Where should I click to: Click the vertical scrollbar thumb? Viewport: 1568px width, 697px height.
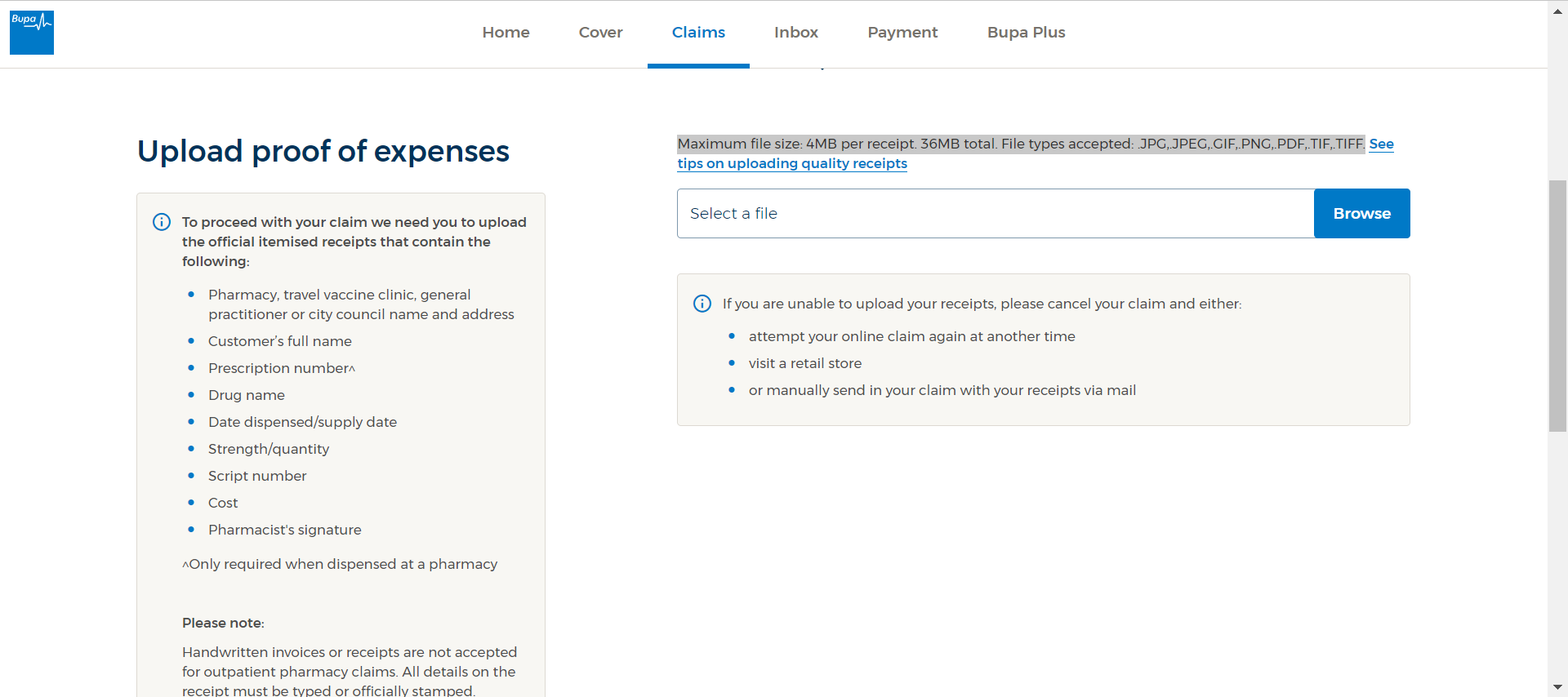[1557, 305]
